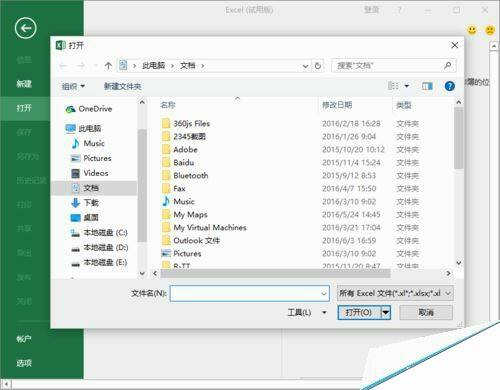This screenshot has height=390, width=500.
Task: Open 桌面 in the navigation pane
Action: [85, 218]
